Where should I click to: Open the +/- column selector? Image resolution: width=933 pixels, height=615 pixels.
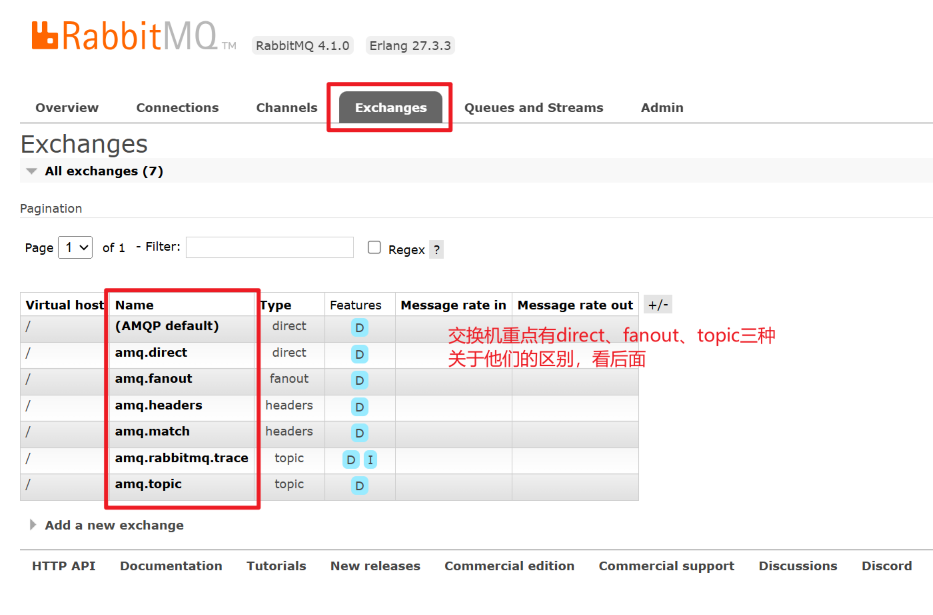pos(658,305)
